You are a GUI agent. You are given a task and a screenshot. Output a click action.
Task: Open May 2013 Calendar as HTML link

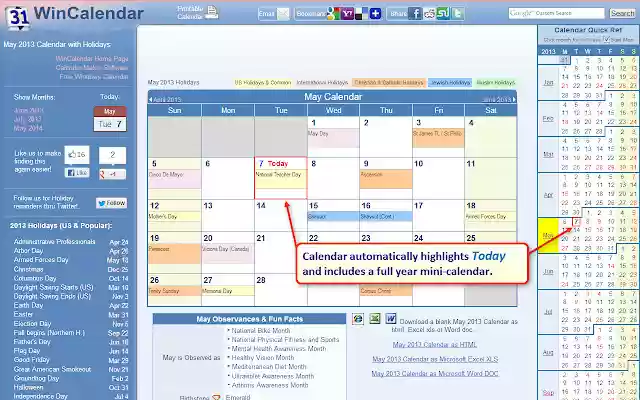click(435, 344)
